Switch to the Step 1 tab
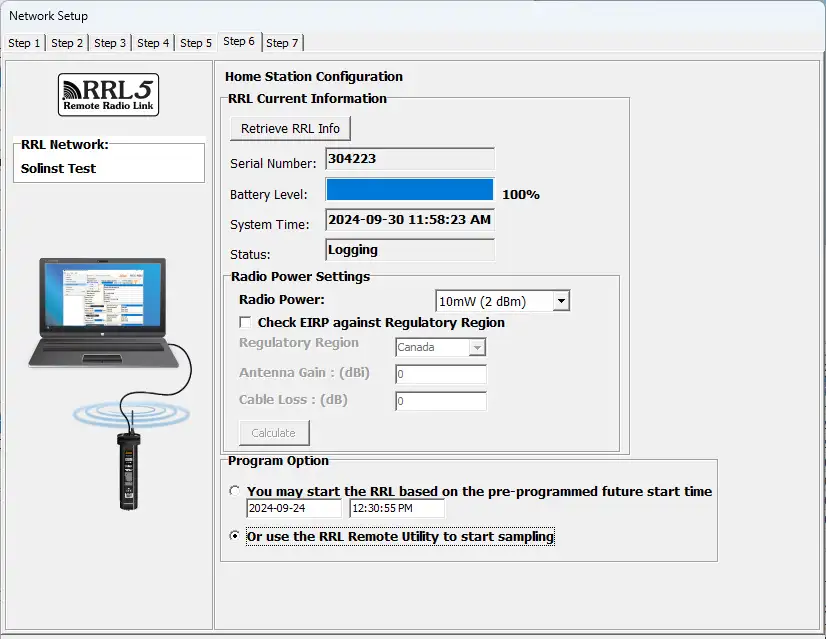 pos(25,43)
